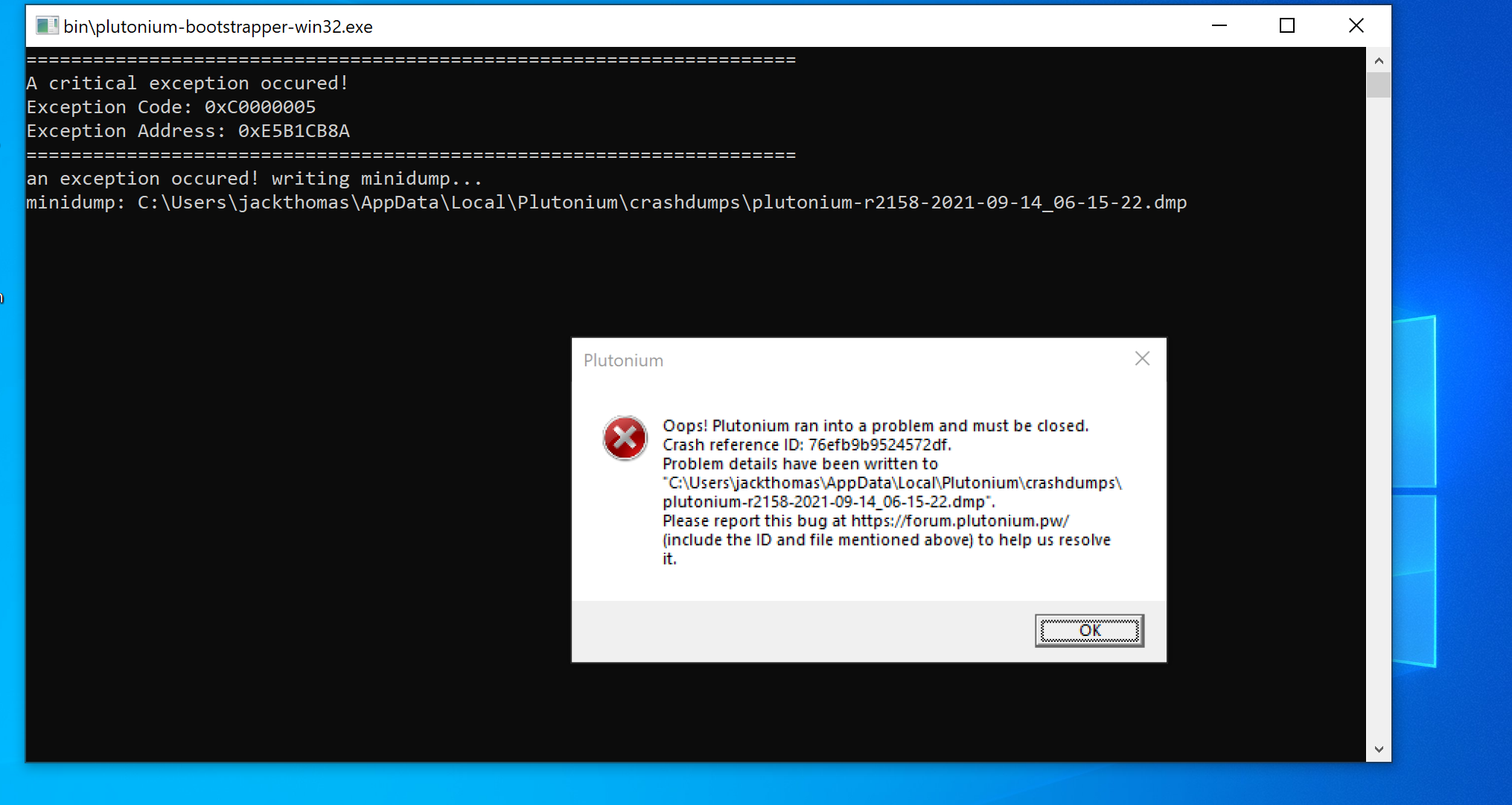1512x805 pixels.
Task: Click the Plutonium bootstrapper window icon
Action: tap(46, 27)
